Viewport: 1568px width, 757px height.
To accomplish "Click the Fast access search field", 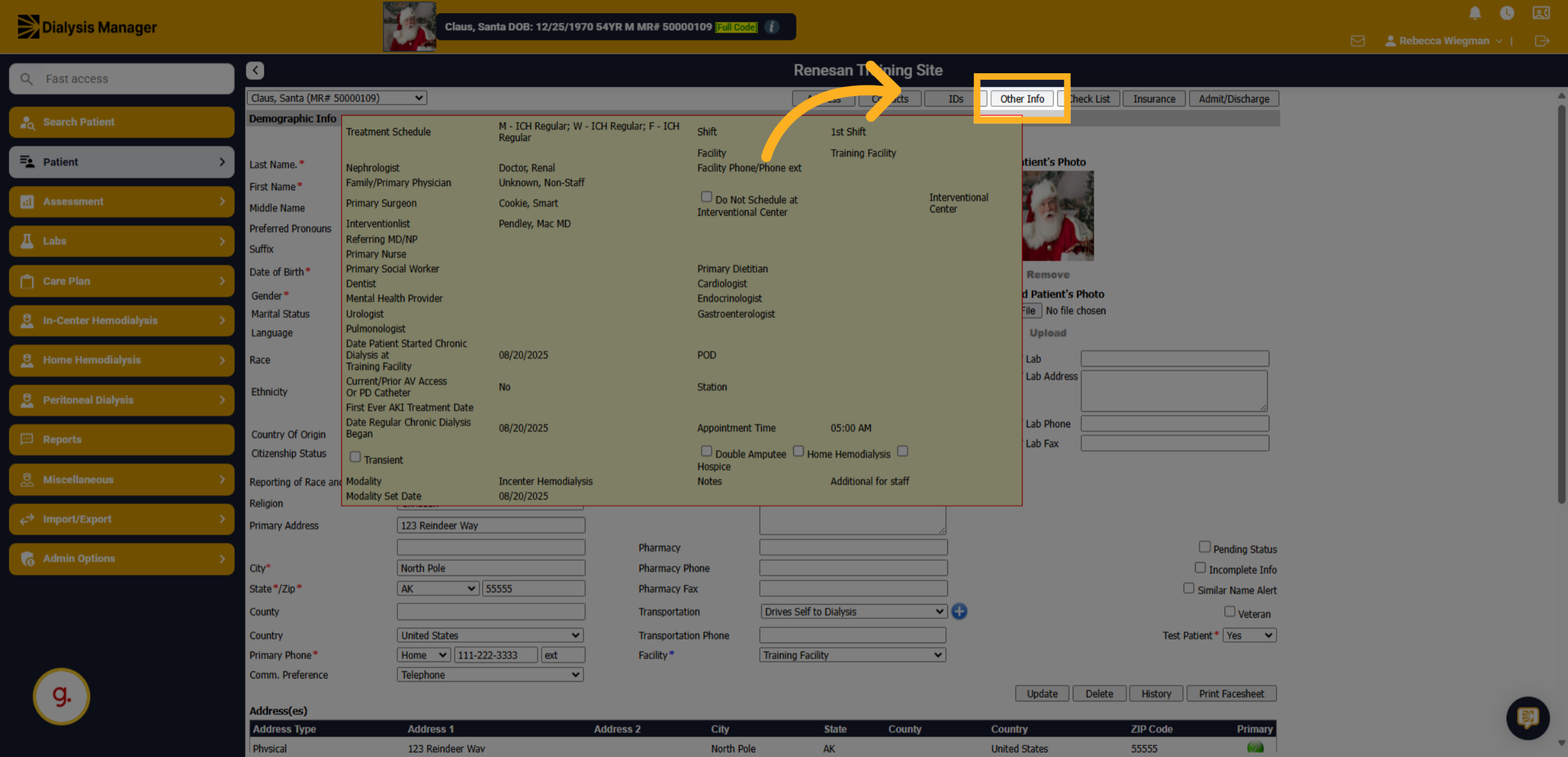I will [122, 79].
